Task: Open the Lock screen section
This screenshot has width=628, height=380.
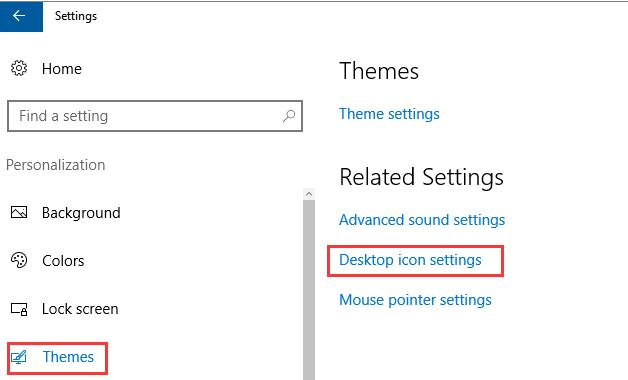Action: 80,309
